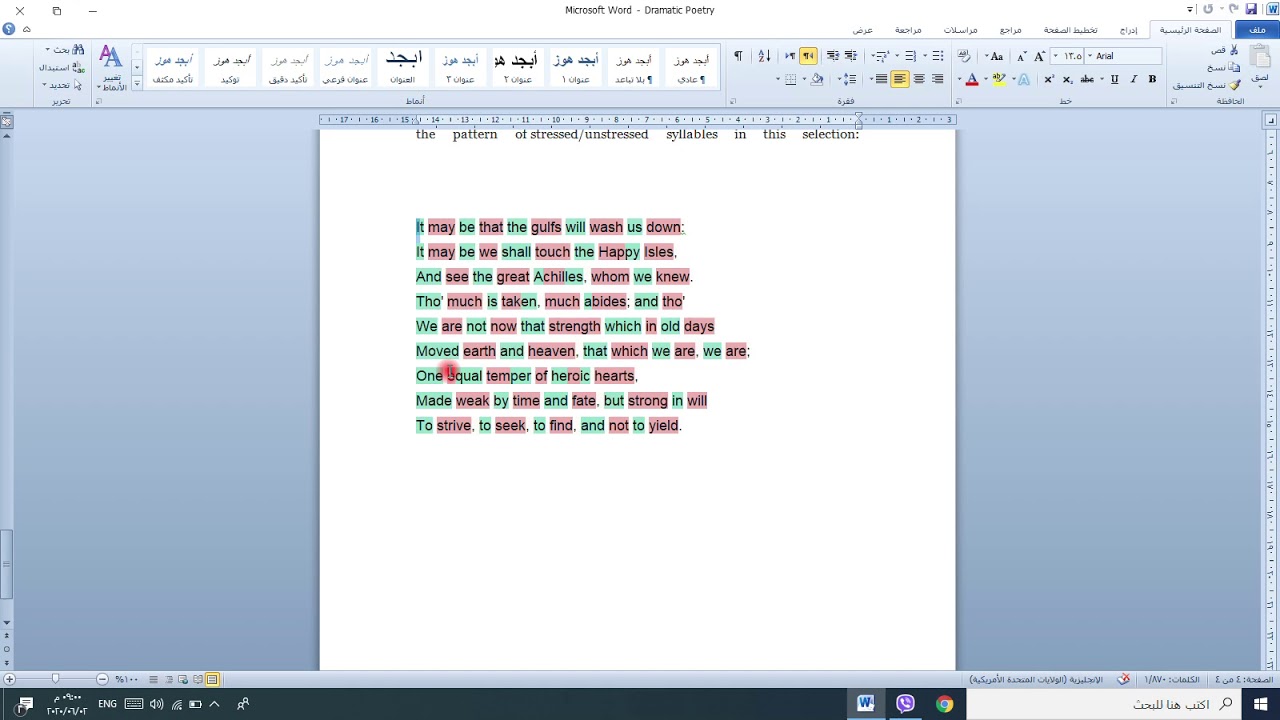
Task: Toggle right-to-left text direction button
Action: [808, 56]
